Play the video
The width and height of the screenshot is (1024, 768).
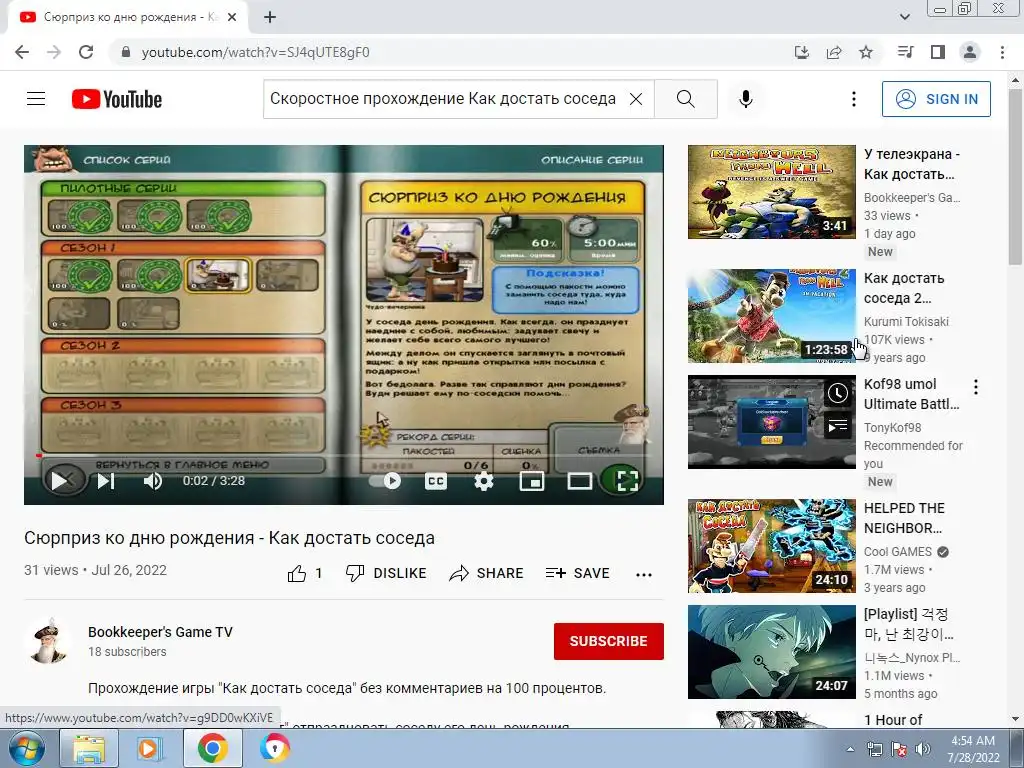pyautogui.click(x=59, y=481)
